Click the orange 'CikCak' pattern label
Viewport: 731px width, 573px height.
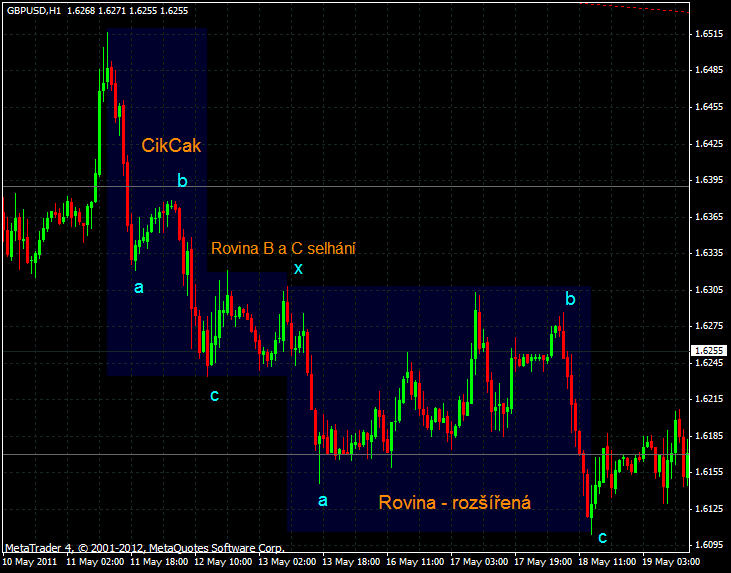tap(171, 145)
